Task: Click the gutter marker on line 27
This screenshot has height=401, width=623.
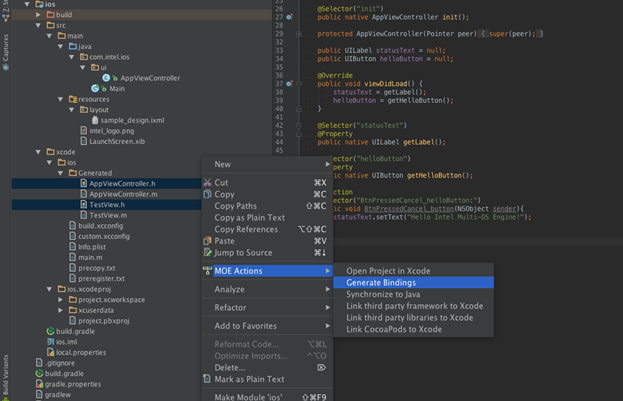Action: [290, 17]
